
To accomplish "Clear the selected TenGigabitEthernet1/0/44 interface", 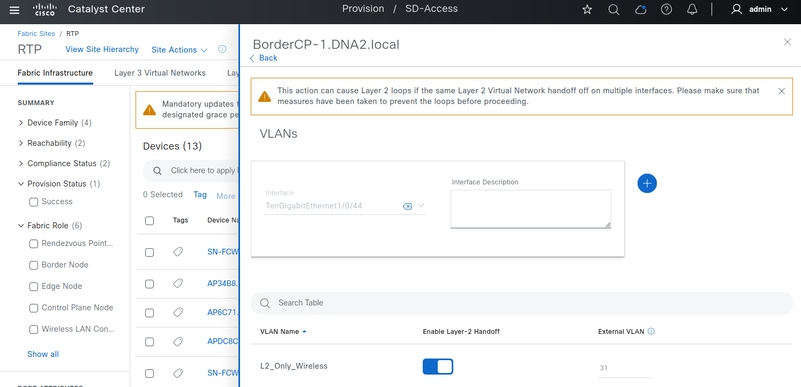I will tap(407, 206).
